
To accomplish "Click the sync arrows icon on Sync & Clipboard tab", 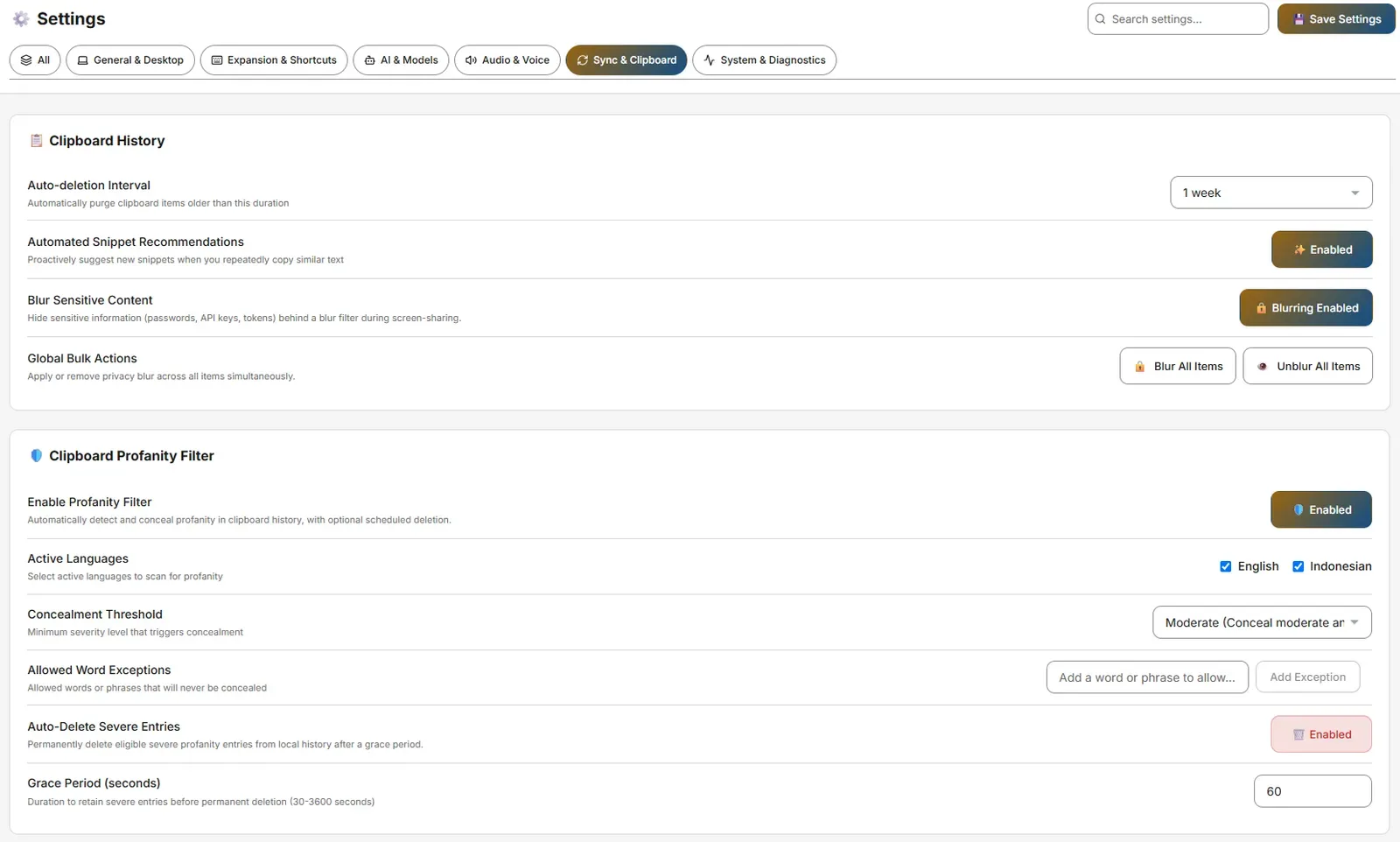I will tap(583, 60).
